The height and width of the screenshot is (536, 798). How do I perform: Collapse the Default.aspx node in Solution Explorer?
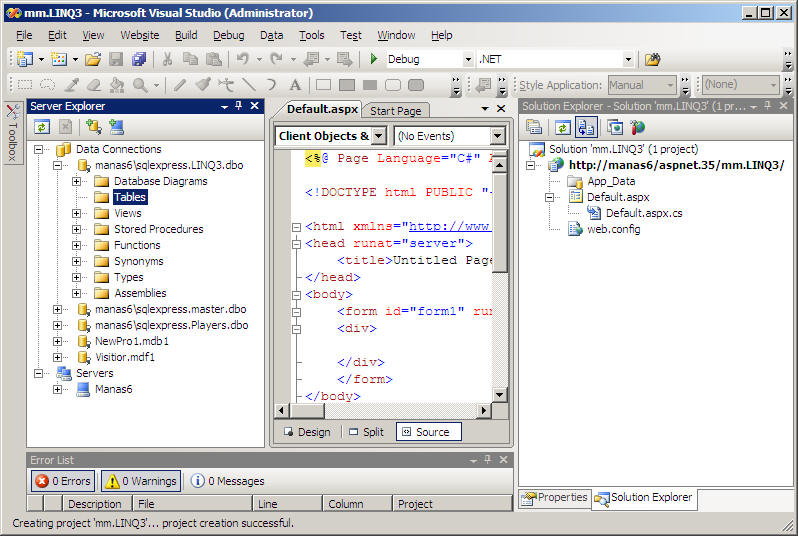tap(550, 197)
